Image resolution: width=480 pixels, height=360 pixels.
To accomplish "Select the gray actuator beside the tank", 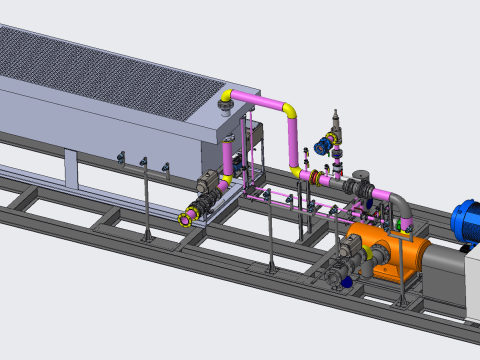I will pos(207,181).
